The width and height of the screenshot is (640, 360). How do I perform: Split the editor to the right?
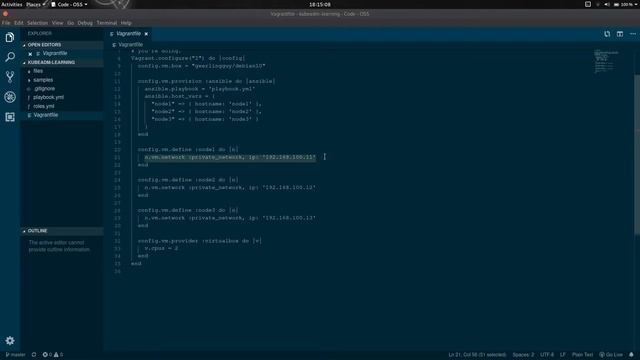(x=620, y=34)
